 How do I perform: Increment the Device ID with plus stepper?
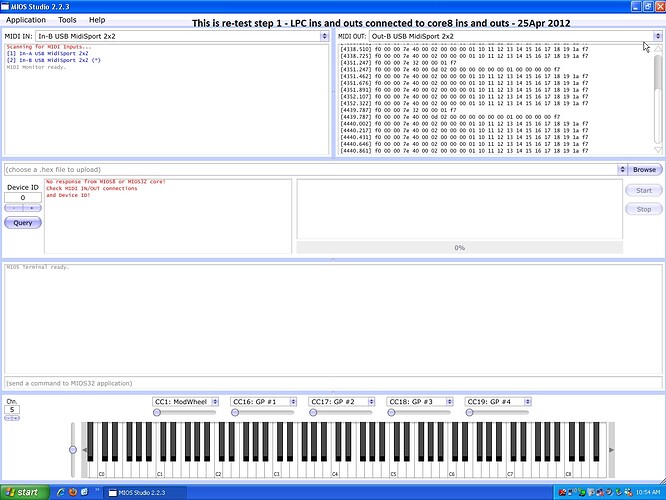pos(32,208)
